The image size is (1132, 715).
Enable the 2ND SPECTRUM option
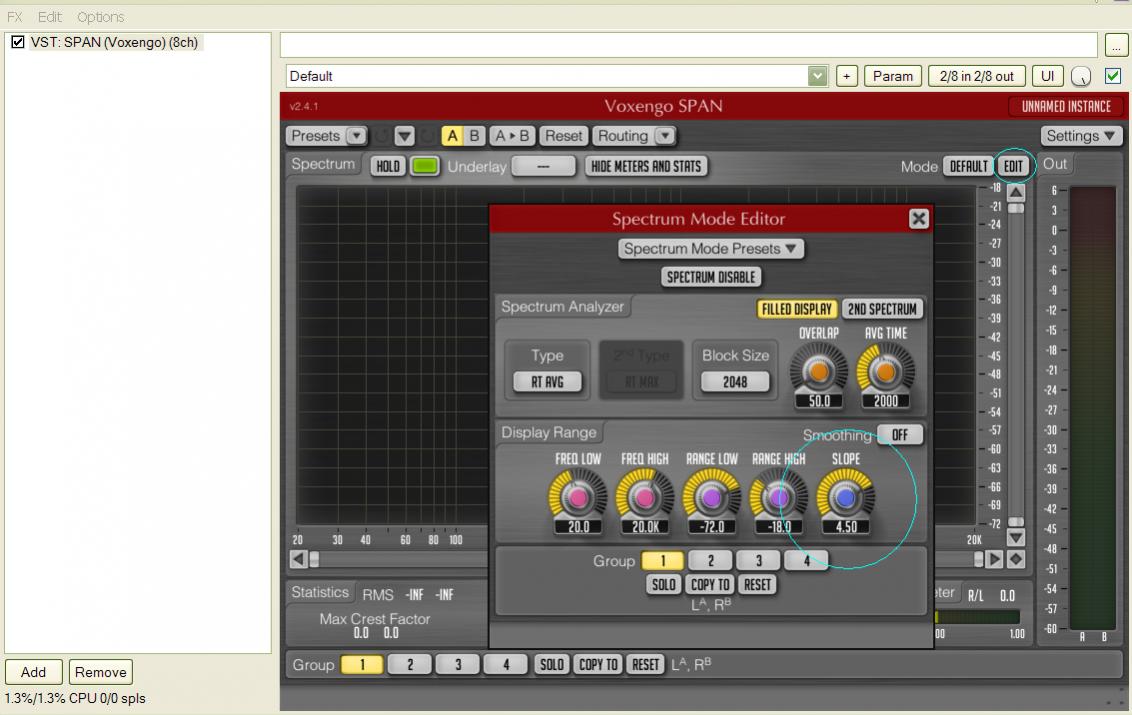881,309
